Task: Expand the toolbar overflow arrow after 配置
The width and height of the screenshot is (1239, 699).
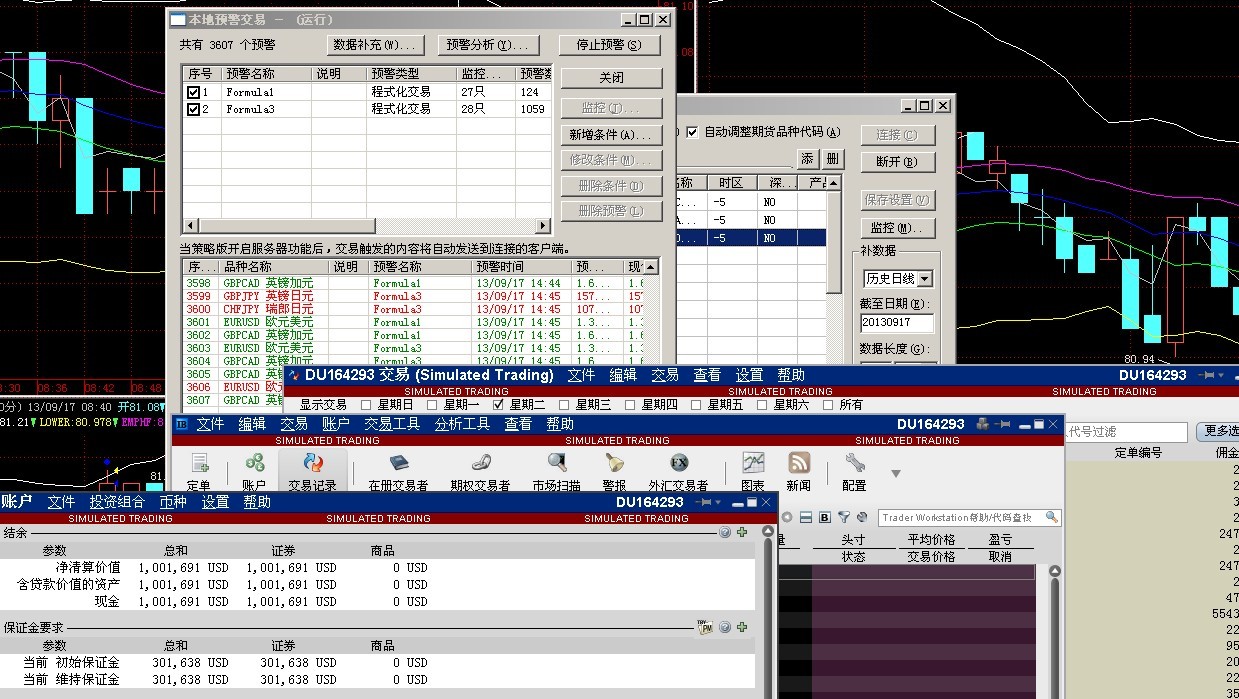Action: [896, 473]
